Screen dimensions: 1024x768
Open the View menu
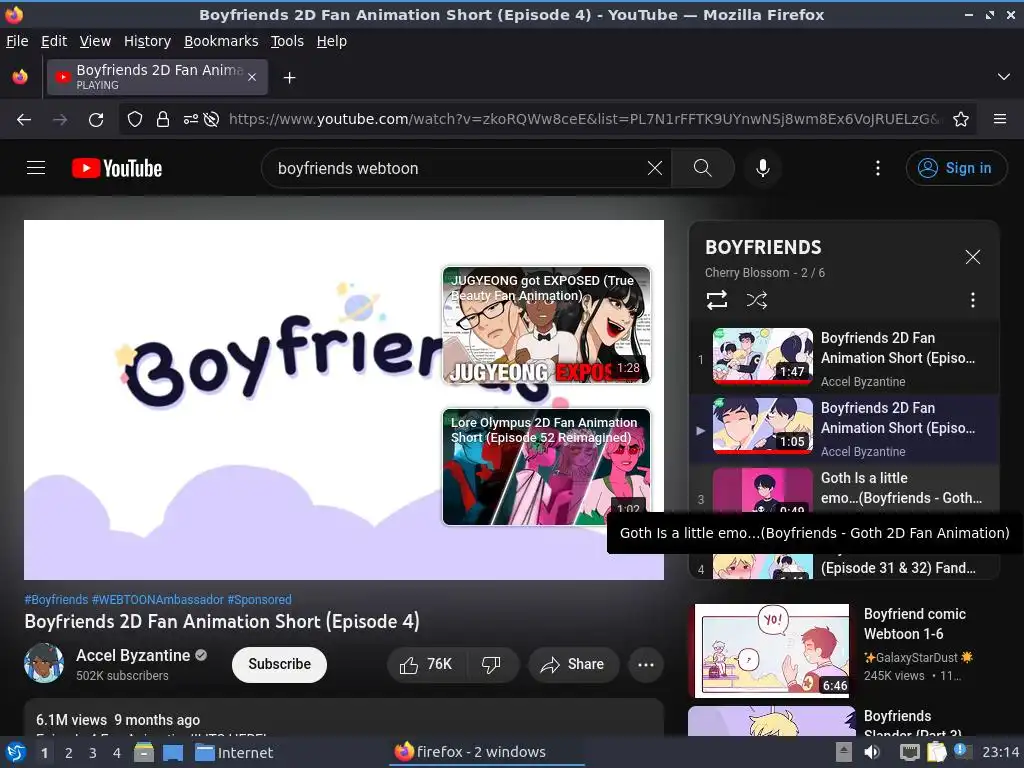click(x=95, y=41)
